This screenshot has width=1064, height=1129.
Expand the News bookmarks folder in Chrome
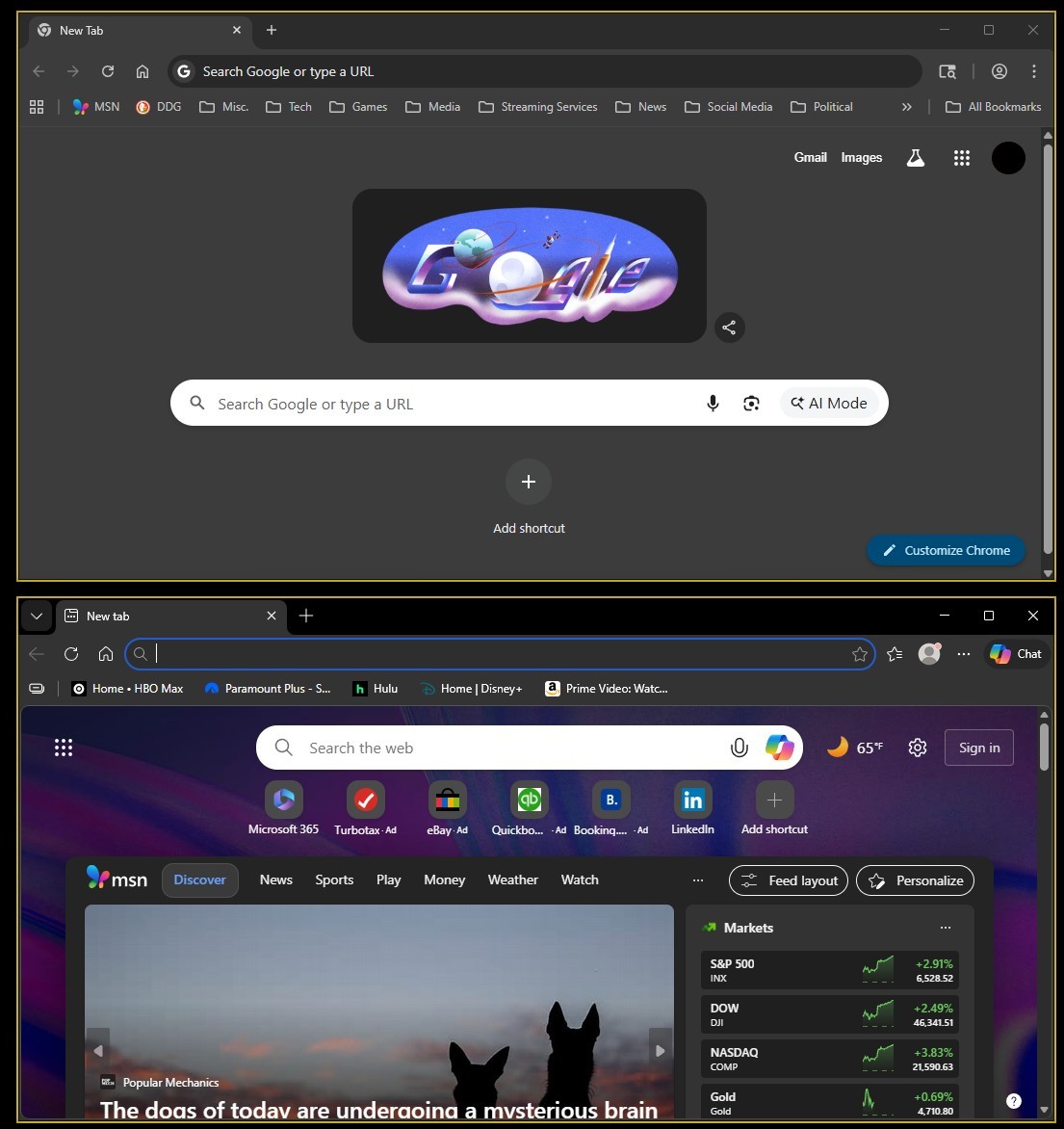point(640,107)
